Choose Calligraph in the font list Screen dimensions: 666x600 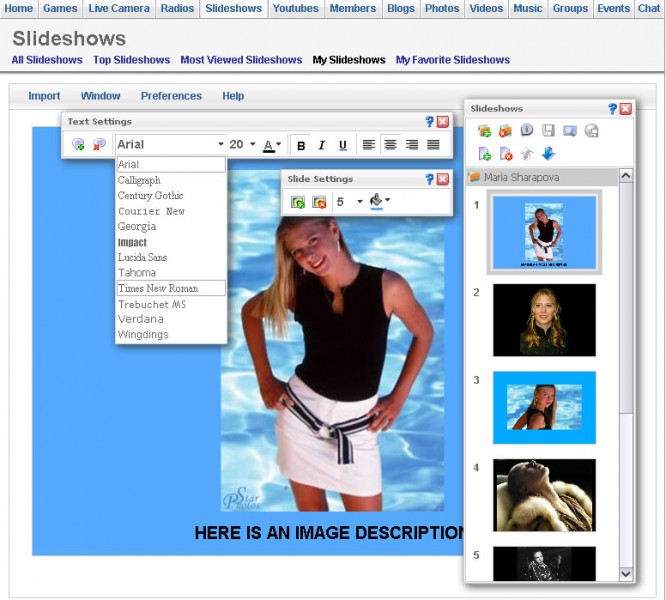pyautogui.click(x=171, y=180)
